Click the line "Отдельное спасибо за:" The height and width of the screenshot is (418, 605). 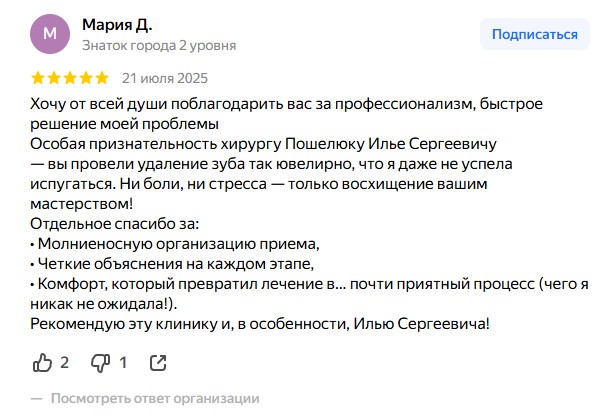(116, 222)
